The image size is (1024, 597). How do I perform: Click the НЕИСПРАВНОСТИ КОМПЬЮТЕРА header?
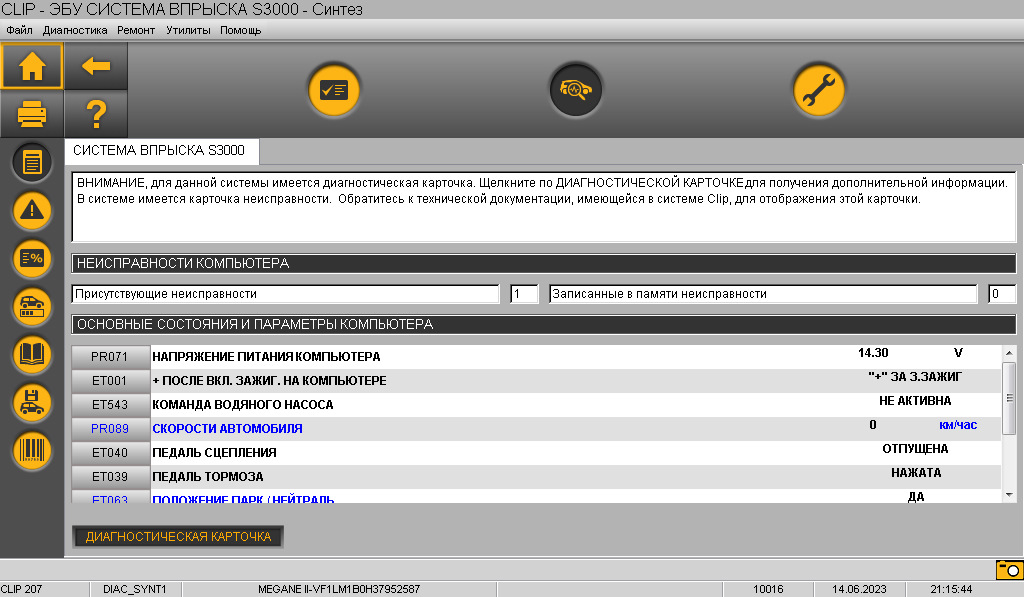pyautogui.click(x=543, y=263)
